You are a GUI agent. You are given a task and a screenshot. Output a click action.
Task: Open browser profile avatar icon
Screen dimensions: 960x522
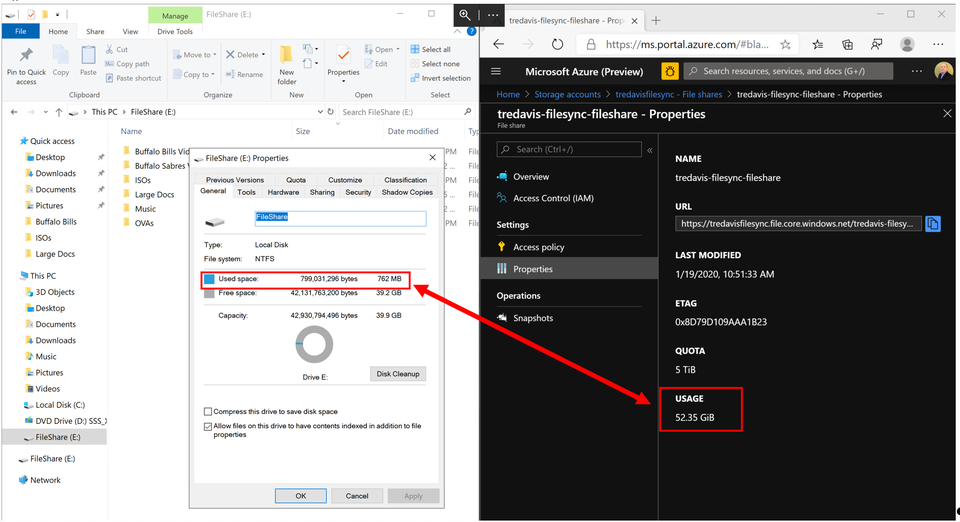pyautogui.click(x=907, y=44)
